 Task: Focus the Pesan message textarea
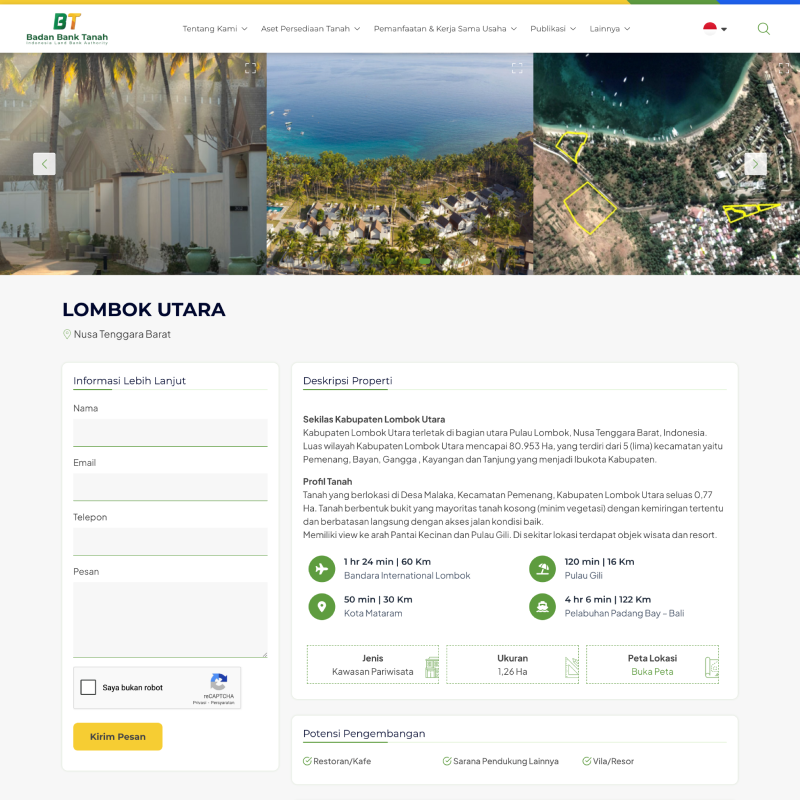pyautogui.click(x=170, y=620)
